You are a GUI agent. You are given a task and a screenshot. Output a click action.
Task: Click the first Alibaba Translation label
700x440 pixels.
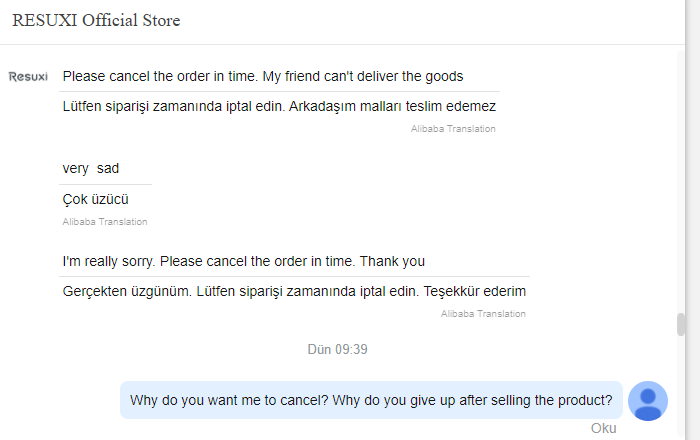(x=453, y=129)
